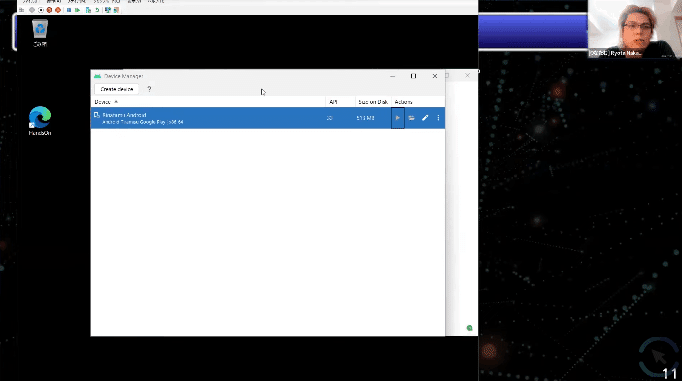Click the device's size on disk value

(365, 118)
